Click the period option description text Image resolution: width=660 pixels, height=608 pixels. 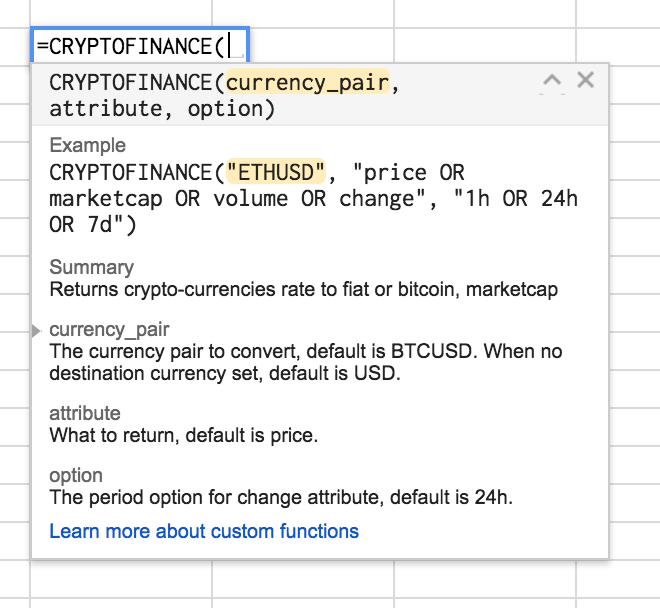pos(280,497)
